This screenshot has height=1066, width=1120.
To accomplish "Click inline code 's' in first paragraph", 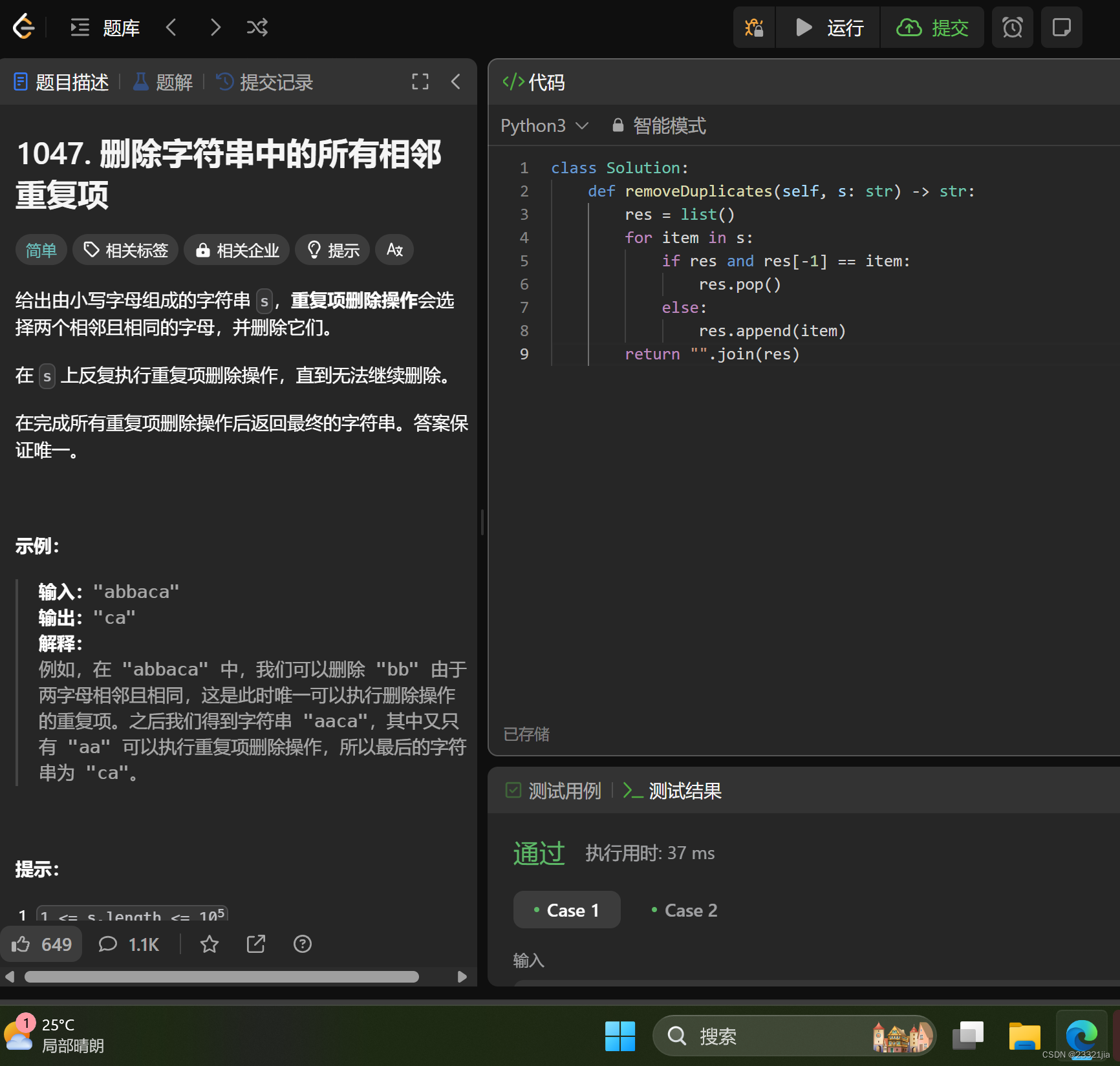I will click(264, 301).
